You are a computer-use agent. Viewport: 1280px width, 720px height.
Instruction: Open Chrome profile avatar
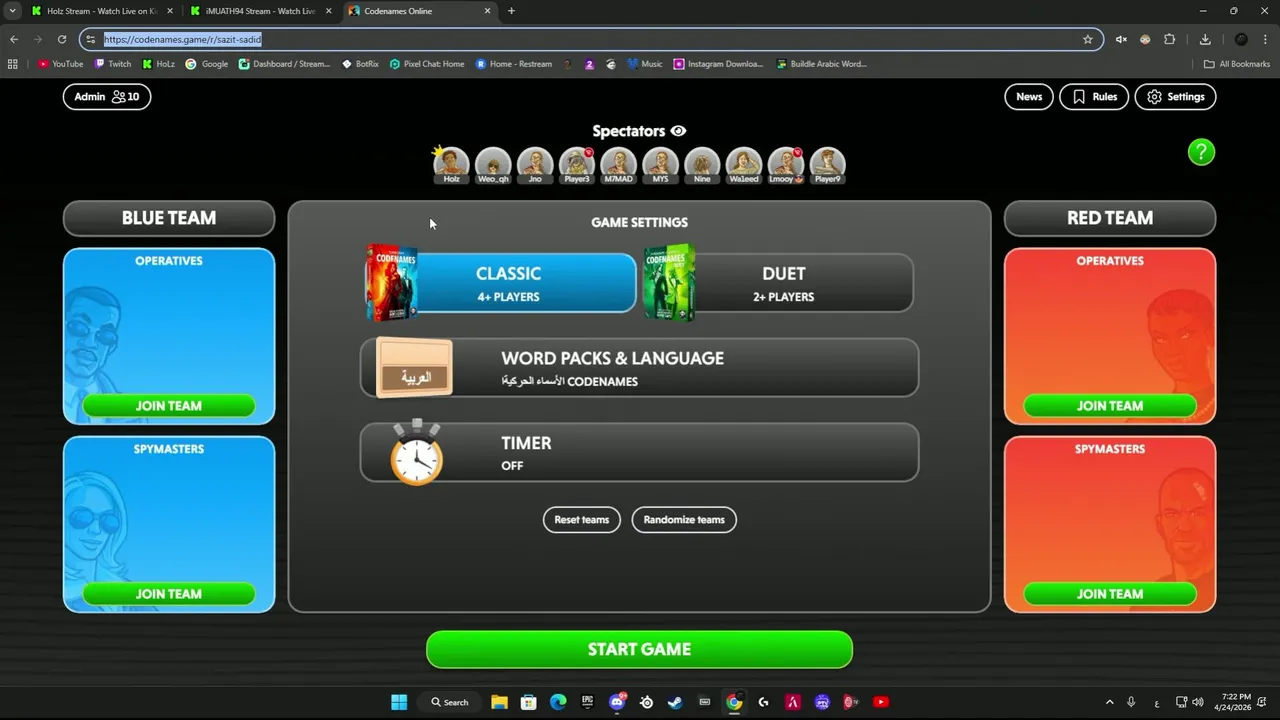click(x=1241, y=39)
